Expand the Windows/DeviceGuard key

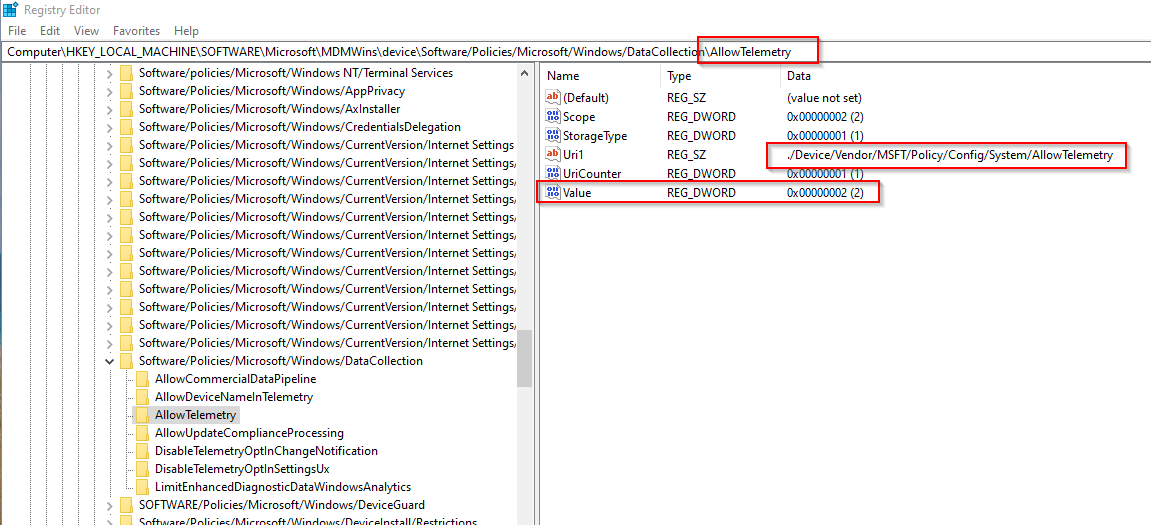(110, 505)
